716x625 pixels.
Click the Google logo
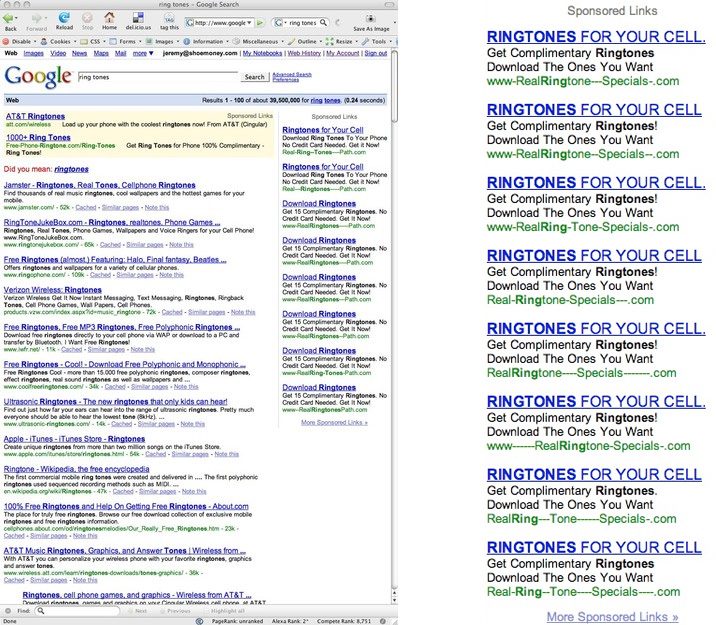38,77
